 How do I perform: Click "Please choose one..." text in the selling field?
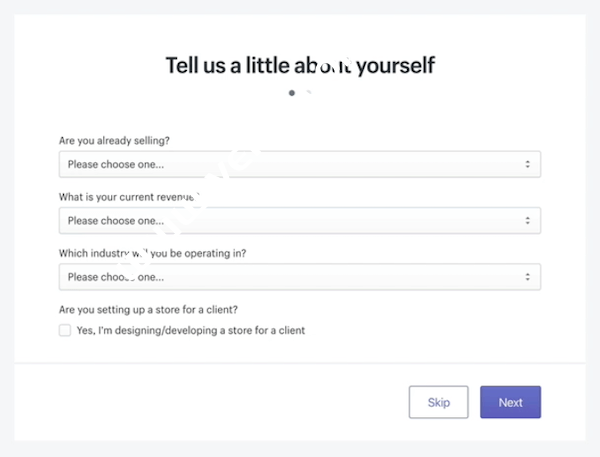pyautogui.click(x=116, y=164)
